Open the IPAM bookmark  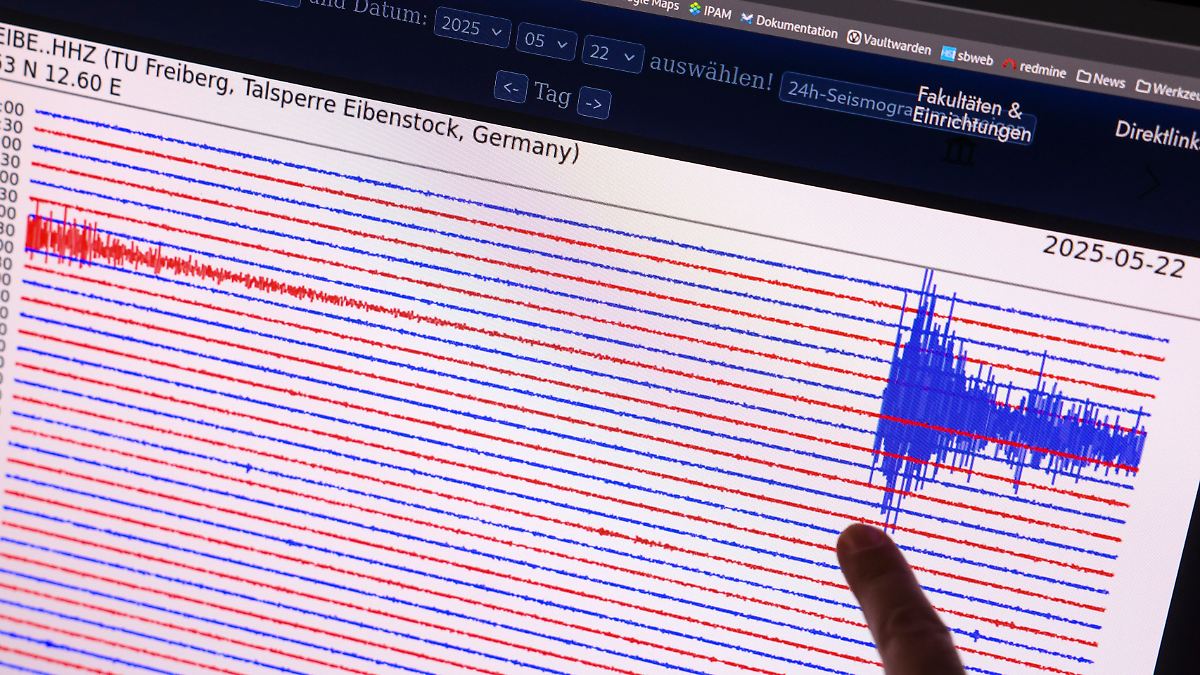coord(715,13)
